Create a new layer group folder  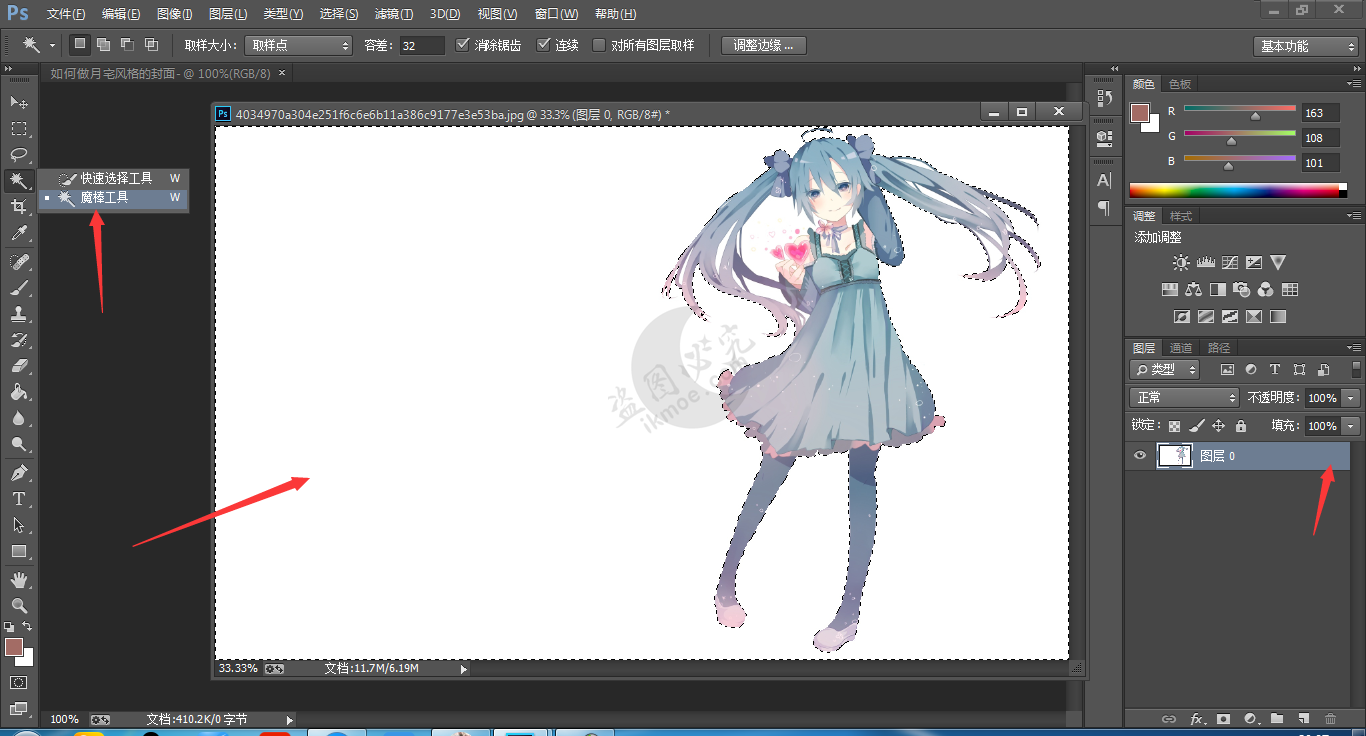coord(1277,719)
